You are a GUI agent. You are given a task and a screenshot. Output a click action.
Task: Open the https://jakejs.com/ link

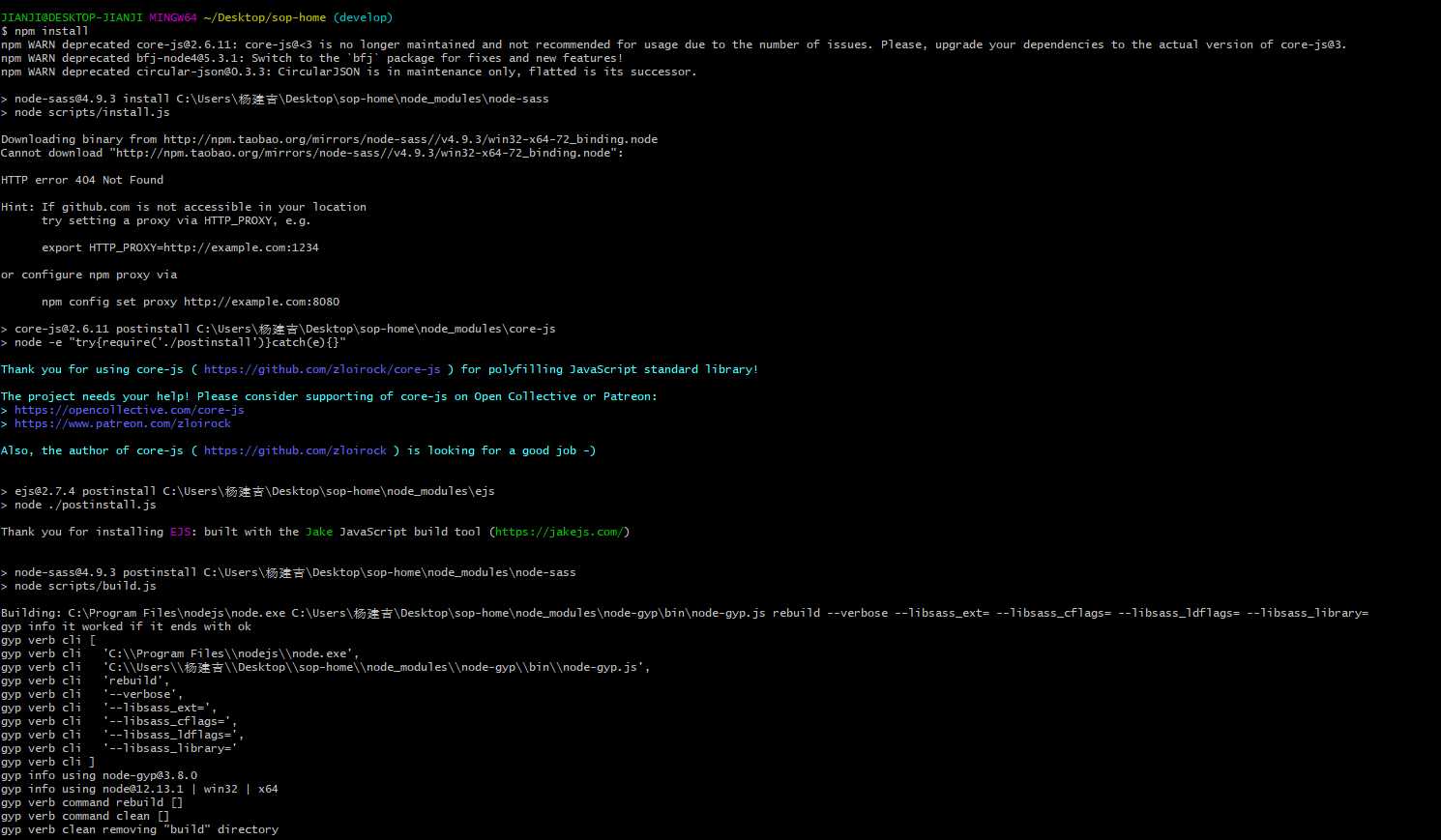tap(559, 532)
